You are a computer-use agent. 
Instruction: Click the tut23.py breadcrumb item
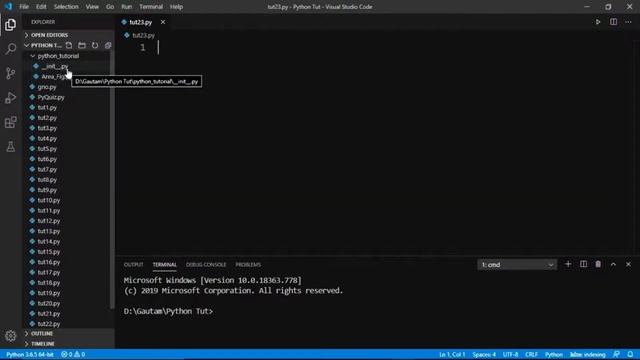[x=140, y=36]
